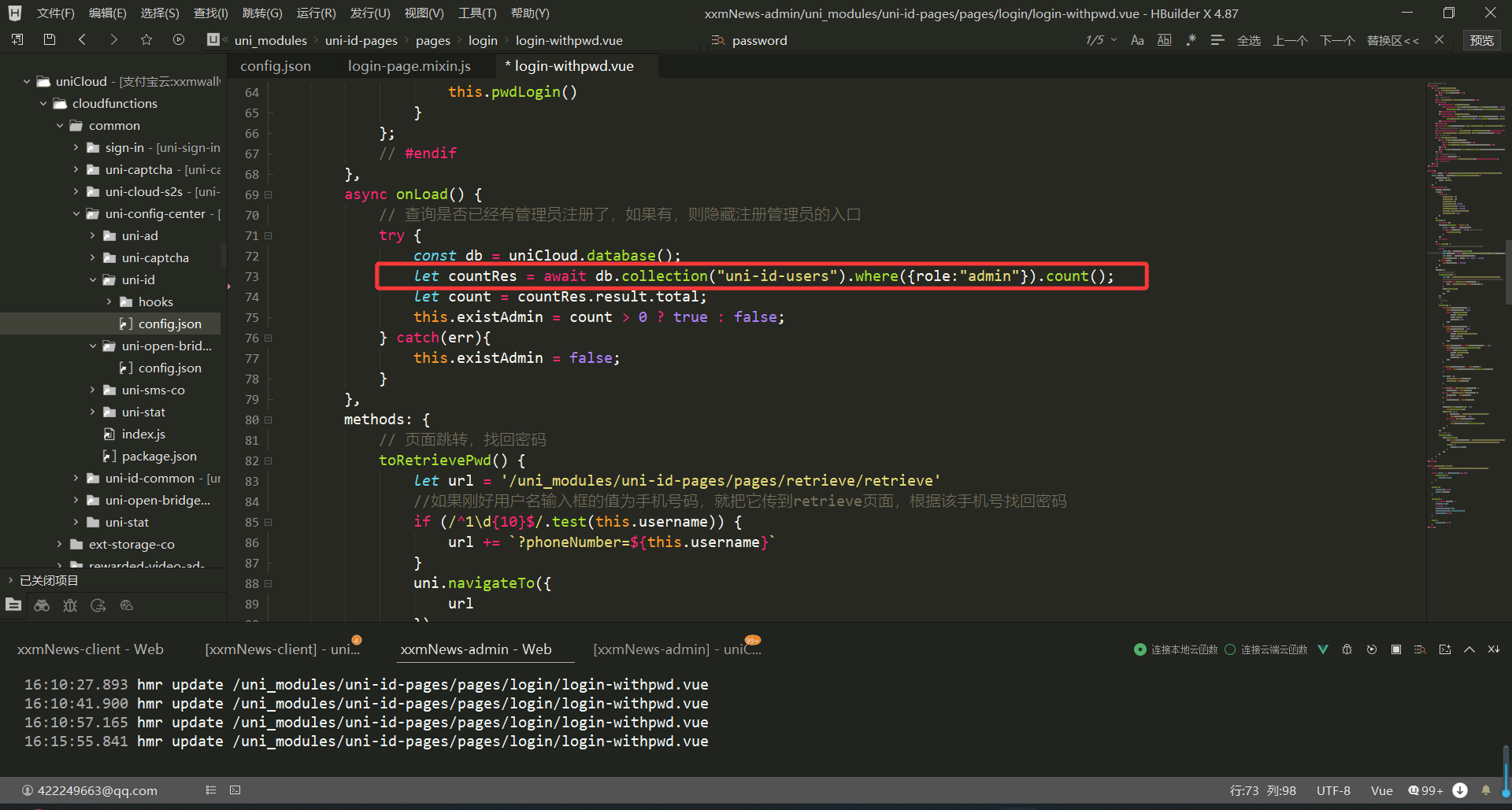Collapse the uni-id folder
Image resolution: width=1512 pixels, height=810 pixels.
click(93, 279)
